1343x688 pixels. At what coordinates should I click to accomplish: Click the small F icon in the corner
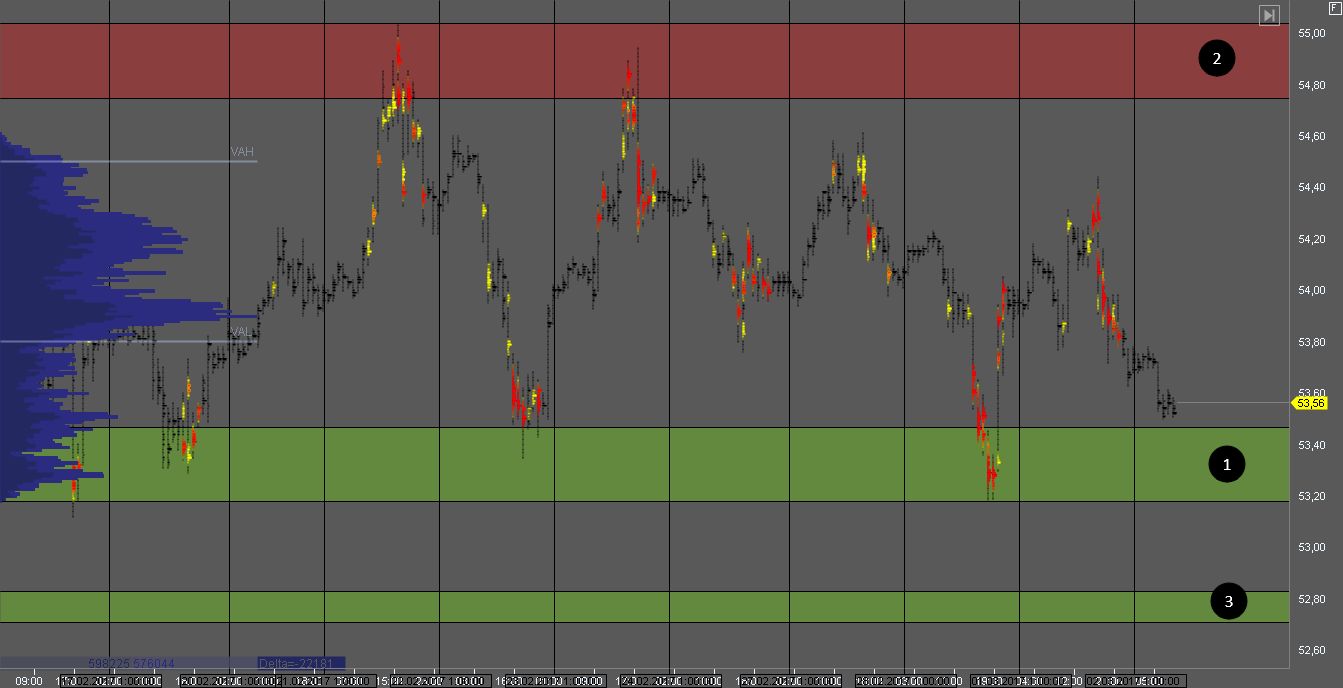click(1335, 6)
